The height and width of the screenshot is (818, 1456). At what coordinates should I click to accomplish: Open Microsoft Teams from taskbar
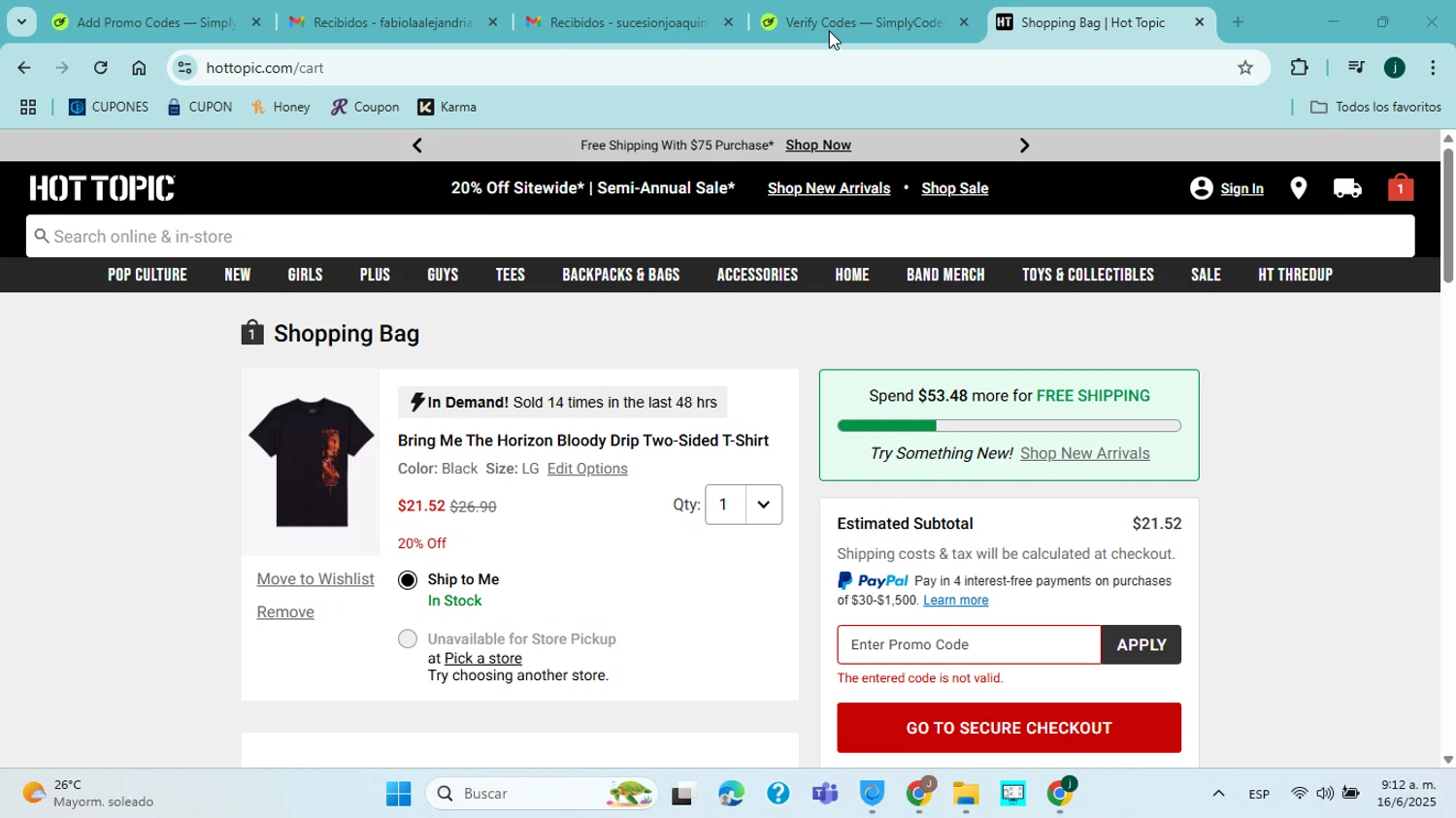click(x=825, y=794)
